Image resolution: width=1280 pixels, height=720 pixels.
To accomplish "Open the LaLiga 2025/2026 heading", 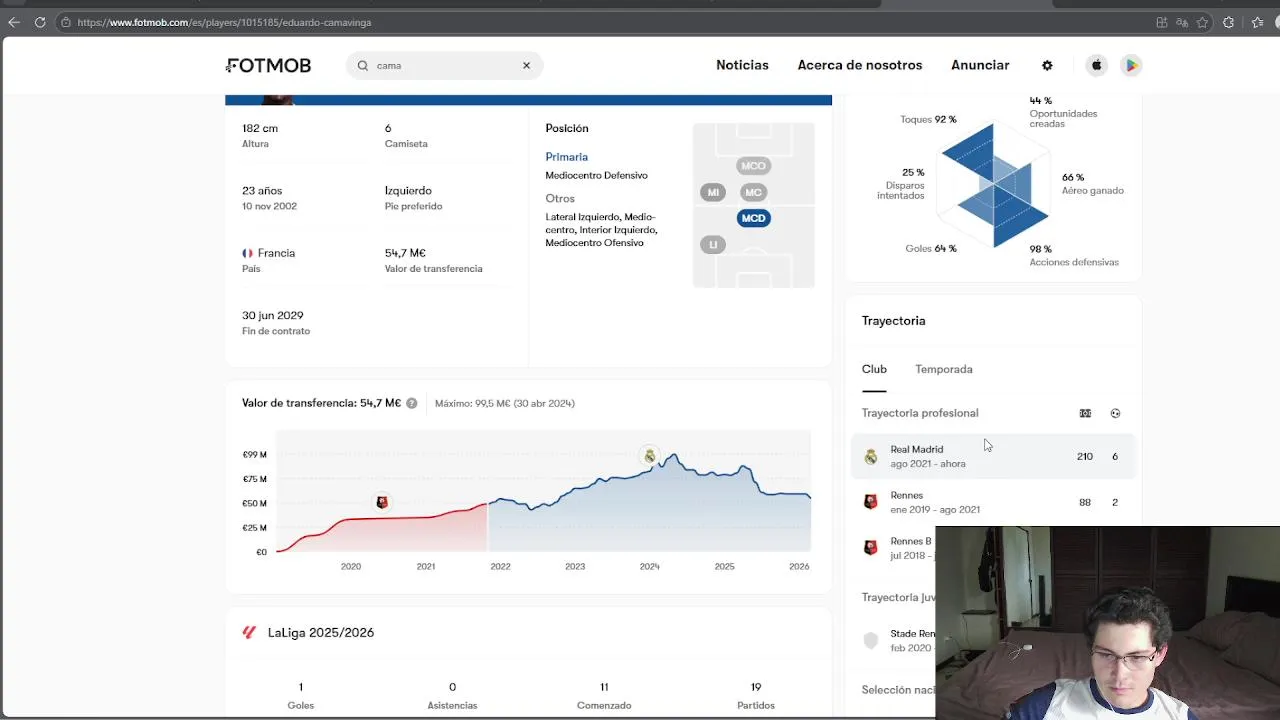I will click(x=321, y=632).
